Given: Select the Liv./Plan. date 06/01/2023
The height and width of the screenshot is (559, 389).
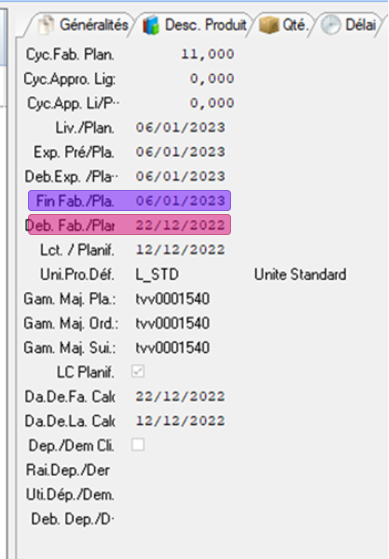Looking at the screenshot, I should click(x=180, y=127).
